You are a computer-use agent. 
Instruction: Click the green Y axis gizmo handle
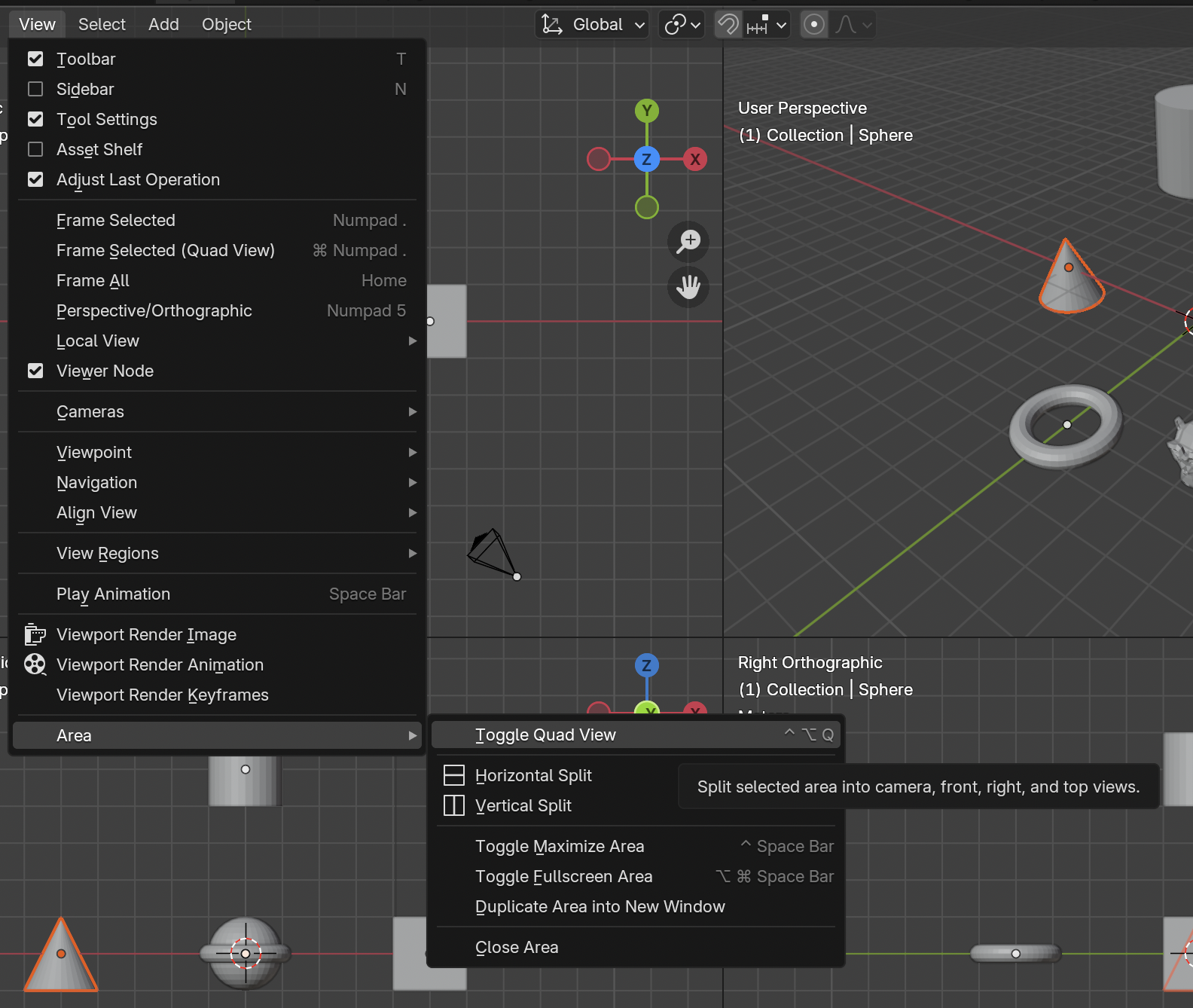tap(646, 111)
